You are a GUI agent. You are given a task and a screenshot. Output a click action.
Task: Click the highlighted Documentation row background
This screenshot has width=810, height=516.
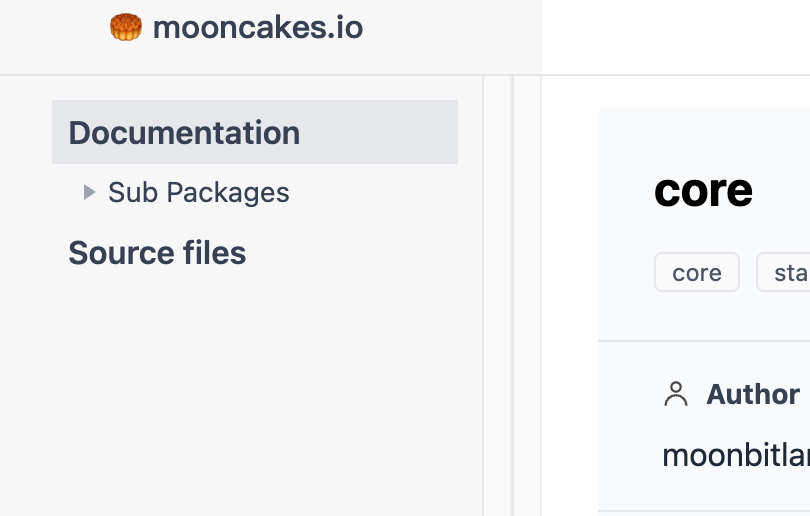tap(379, 132)
